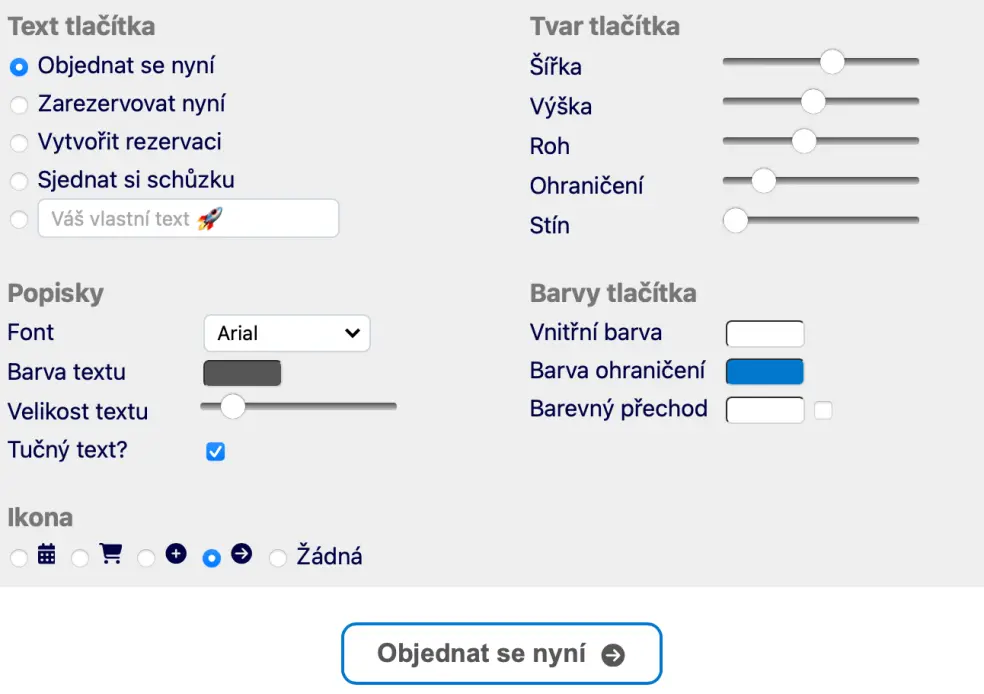Click the "Objednat se nyní" preview button
The image size is (984, 694).
(x=501, y=652)
